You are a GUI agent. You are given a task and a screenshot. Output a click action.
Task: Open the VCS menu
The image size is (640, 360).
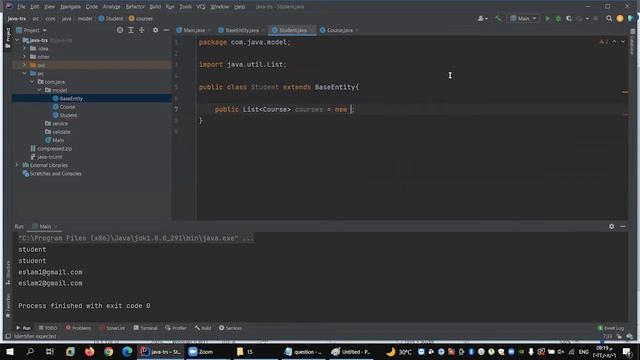[x=201, y=7]
